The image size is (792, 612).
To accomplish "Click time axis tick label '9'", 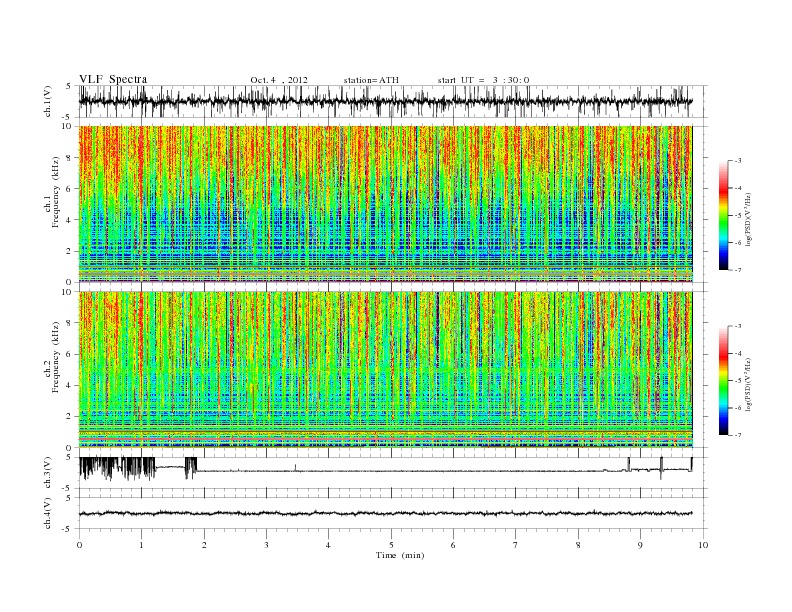I will point(640,545).
